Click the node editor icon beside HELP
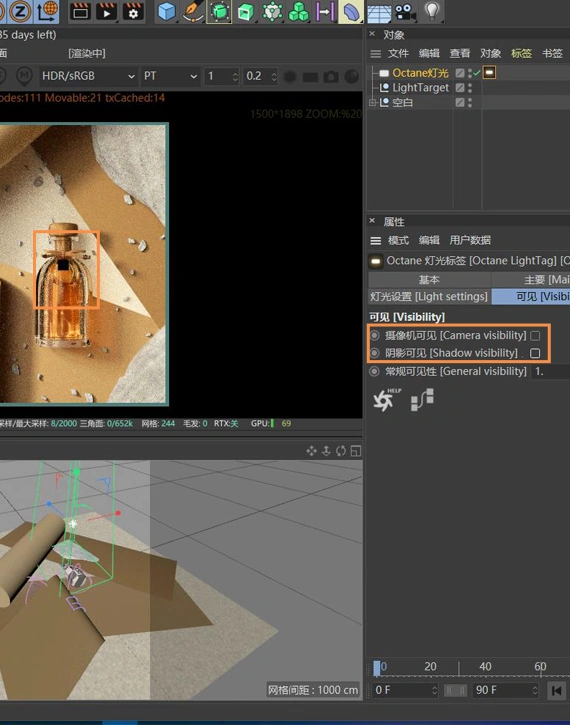The image size is (570, 725). [422, 399]
